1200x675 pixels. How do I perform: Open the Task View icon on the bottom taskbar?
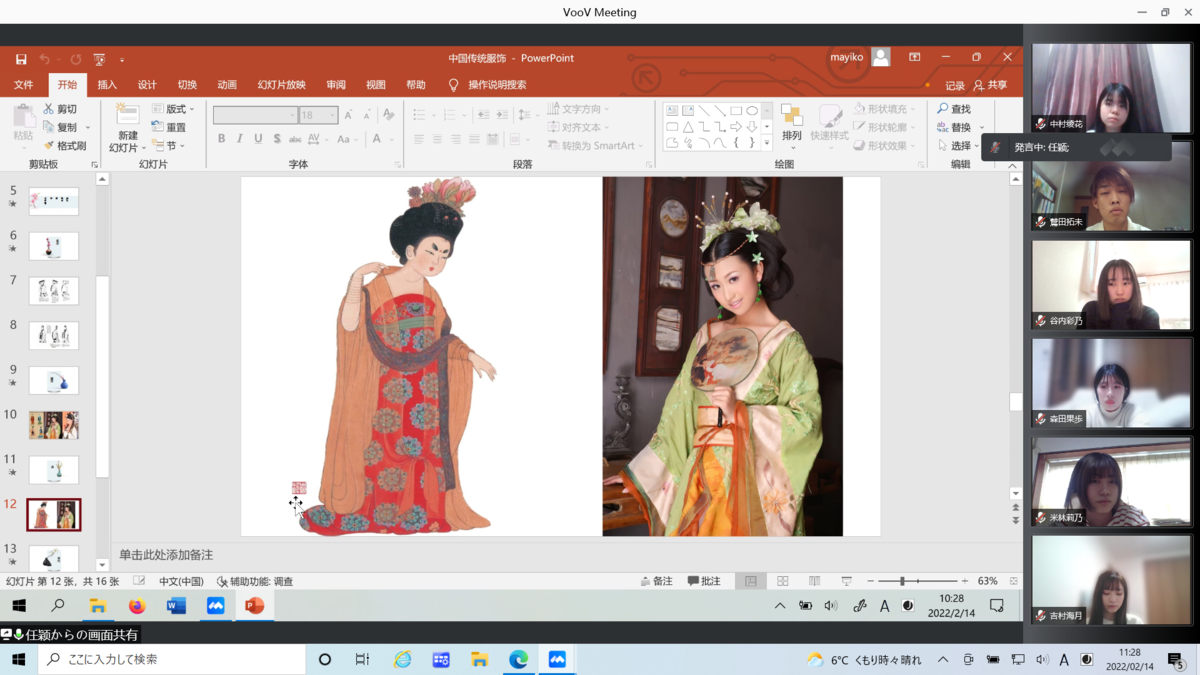click(363, 660)
